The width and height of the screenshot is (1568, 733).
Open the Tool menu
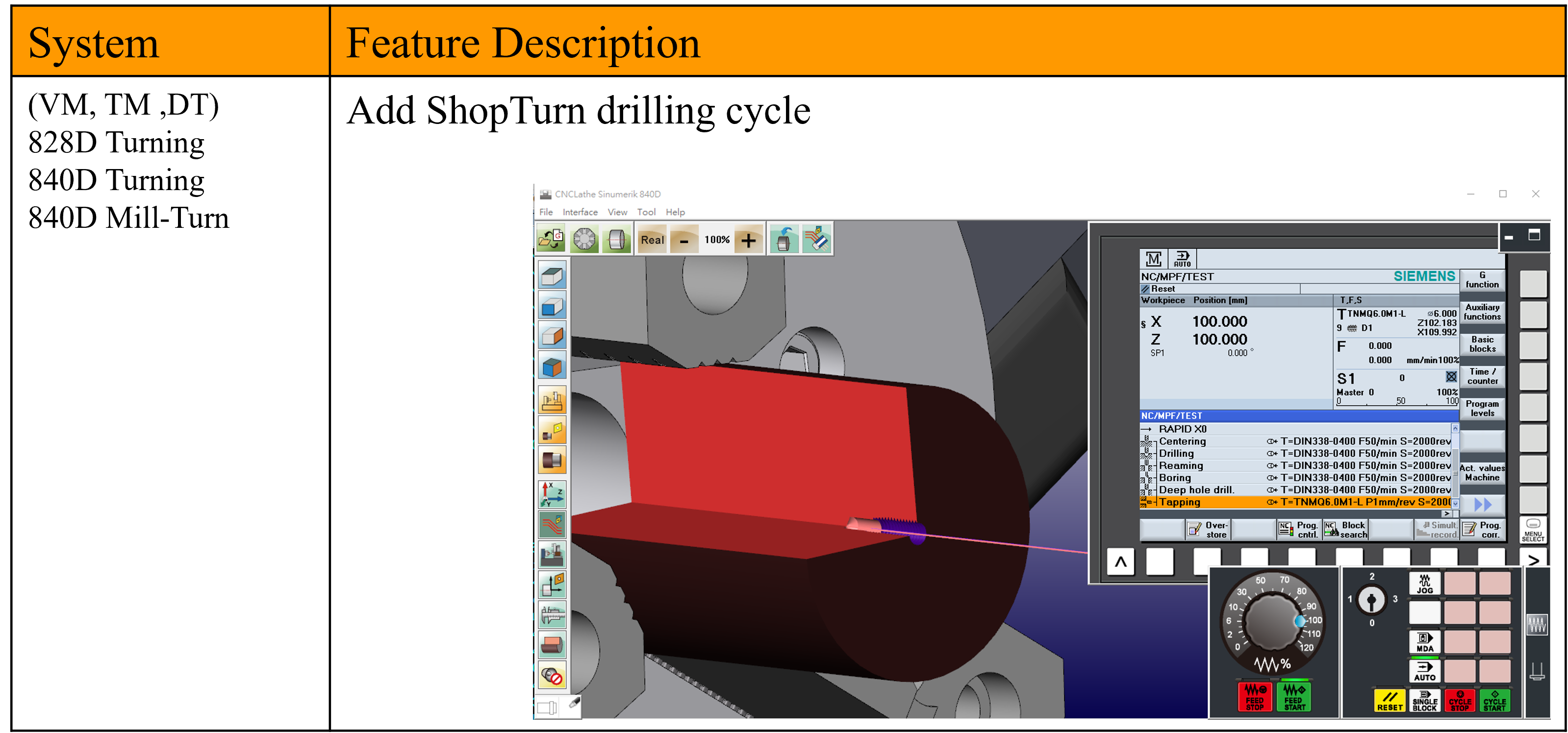click(x=646, y=212)
